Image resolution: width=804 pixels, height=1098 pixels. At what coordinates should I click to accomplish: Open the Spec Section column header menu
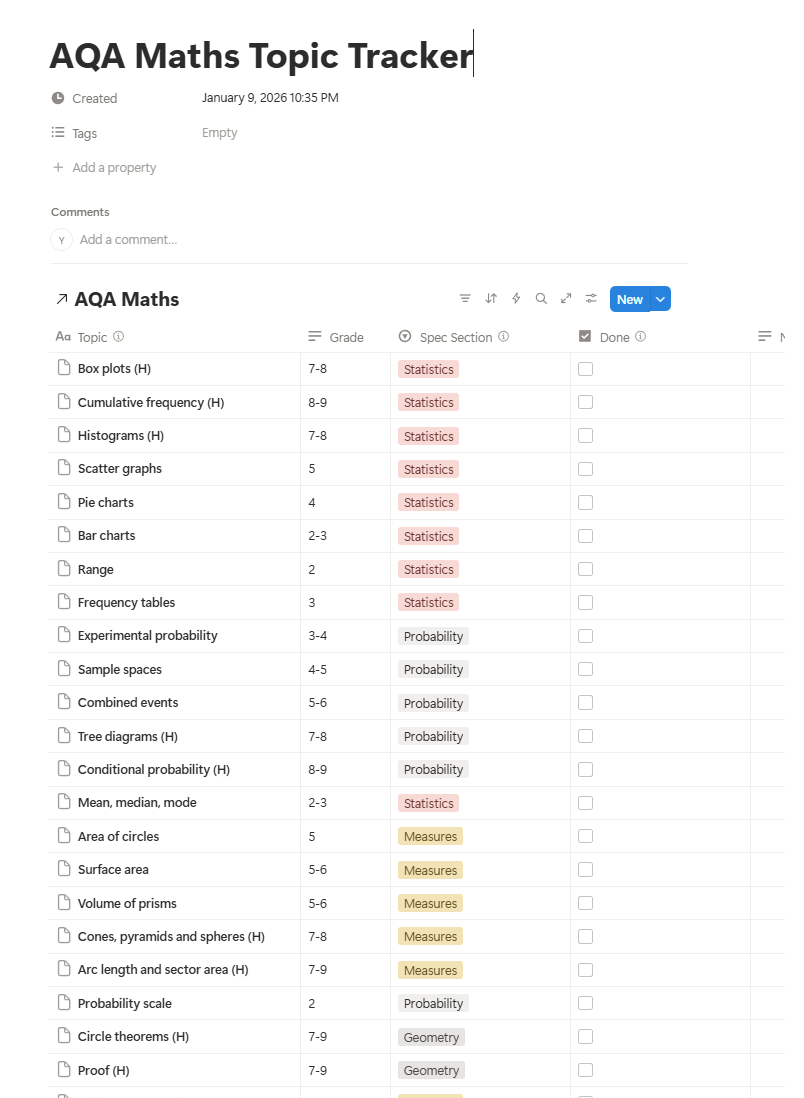456,337
